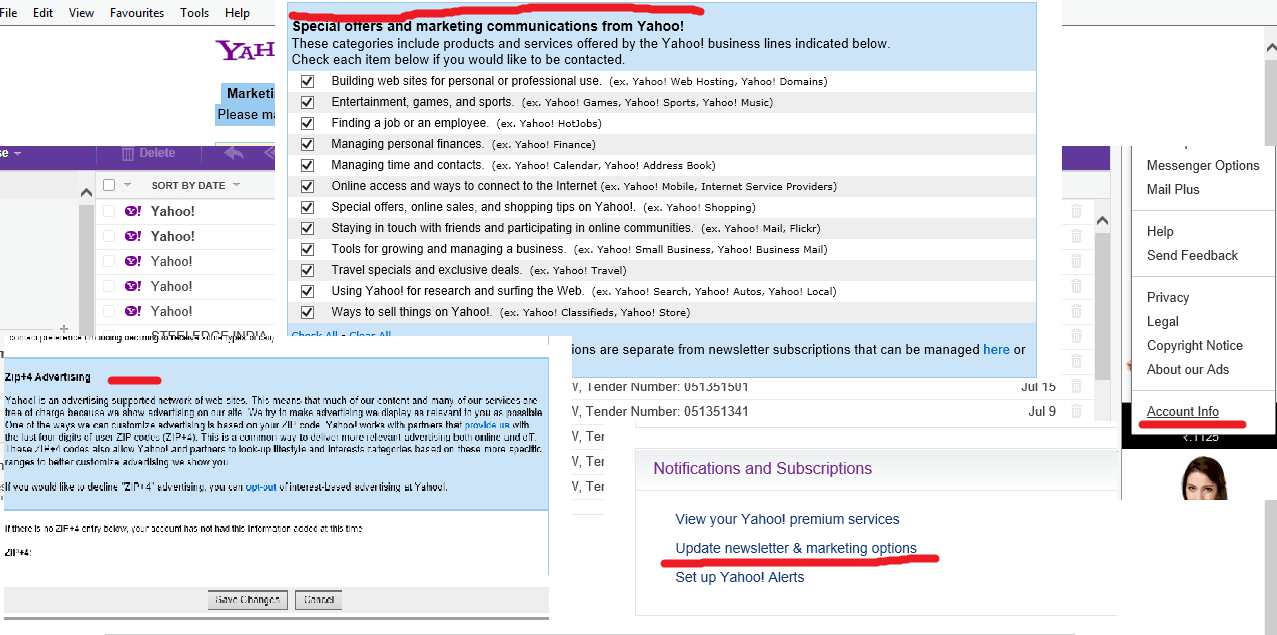Open the dropdown arrow beside select-all checkbox
Viewport: 1277px width, 635px height.
click(x=126, y=185)
